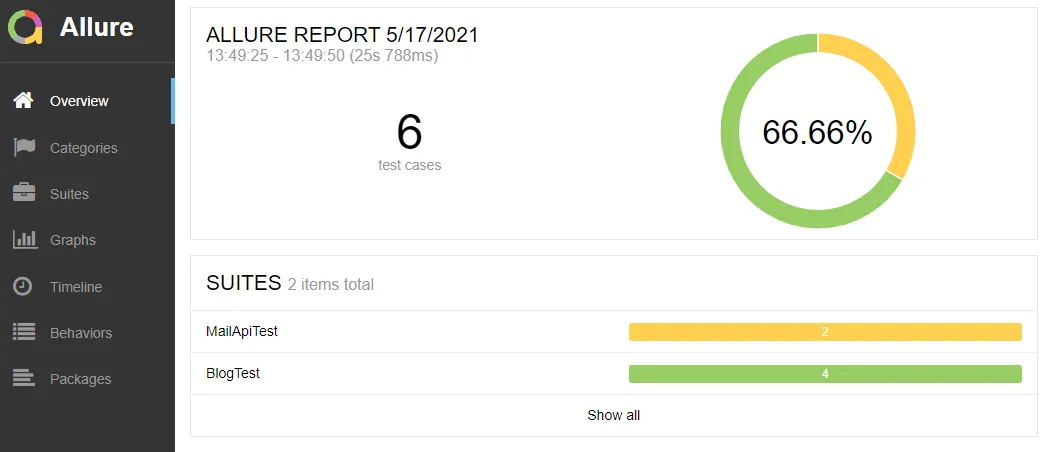The width and height of the screenshot is (1053, 452).
Task: Click BlogTest green status bar
Action: [x=825, y=374]
